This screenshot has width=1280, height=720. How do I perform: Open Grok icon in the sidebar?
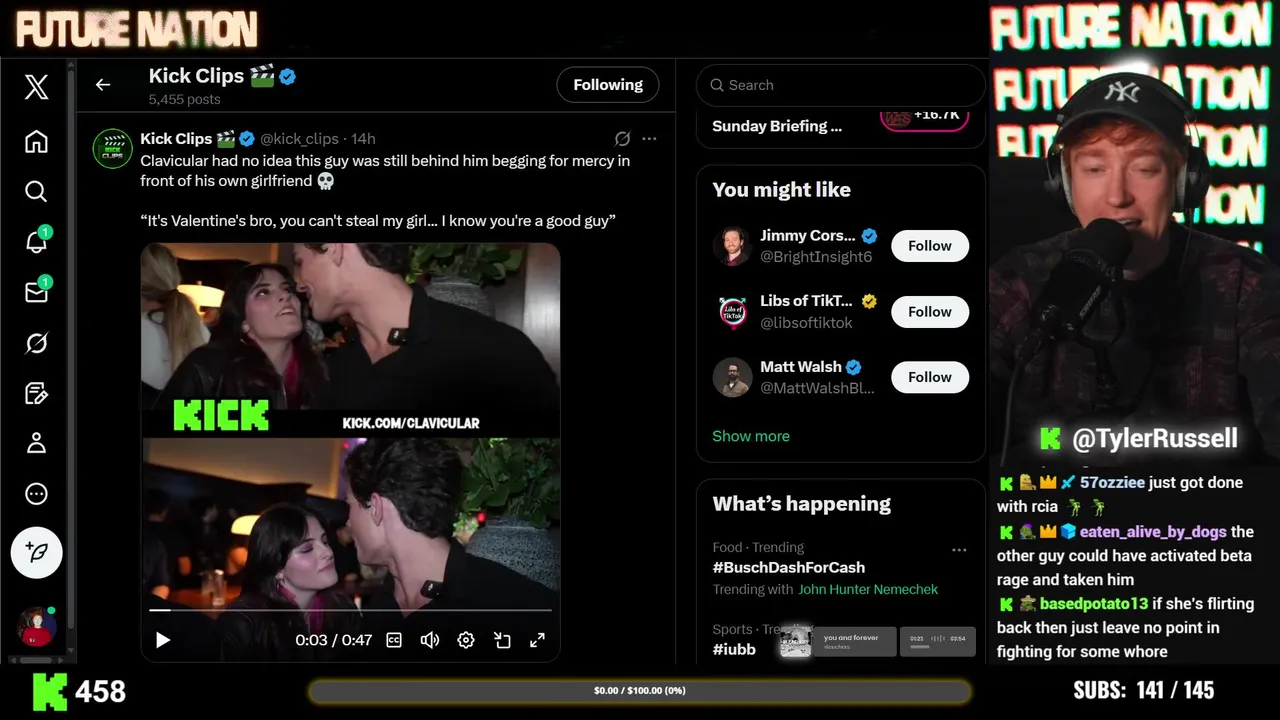pyautogui.click(x=36, y=343)
